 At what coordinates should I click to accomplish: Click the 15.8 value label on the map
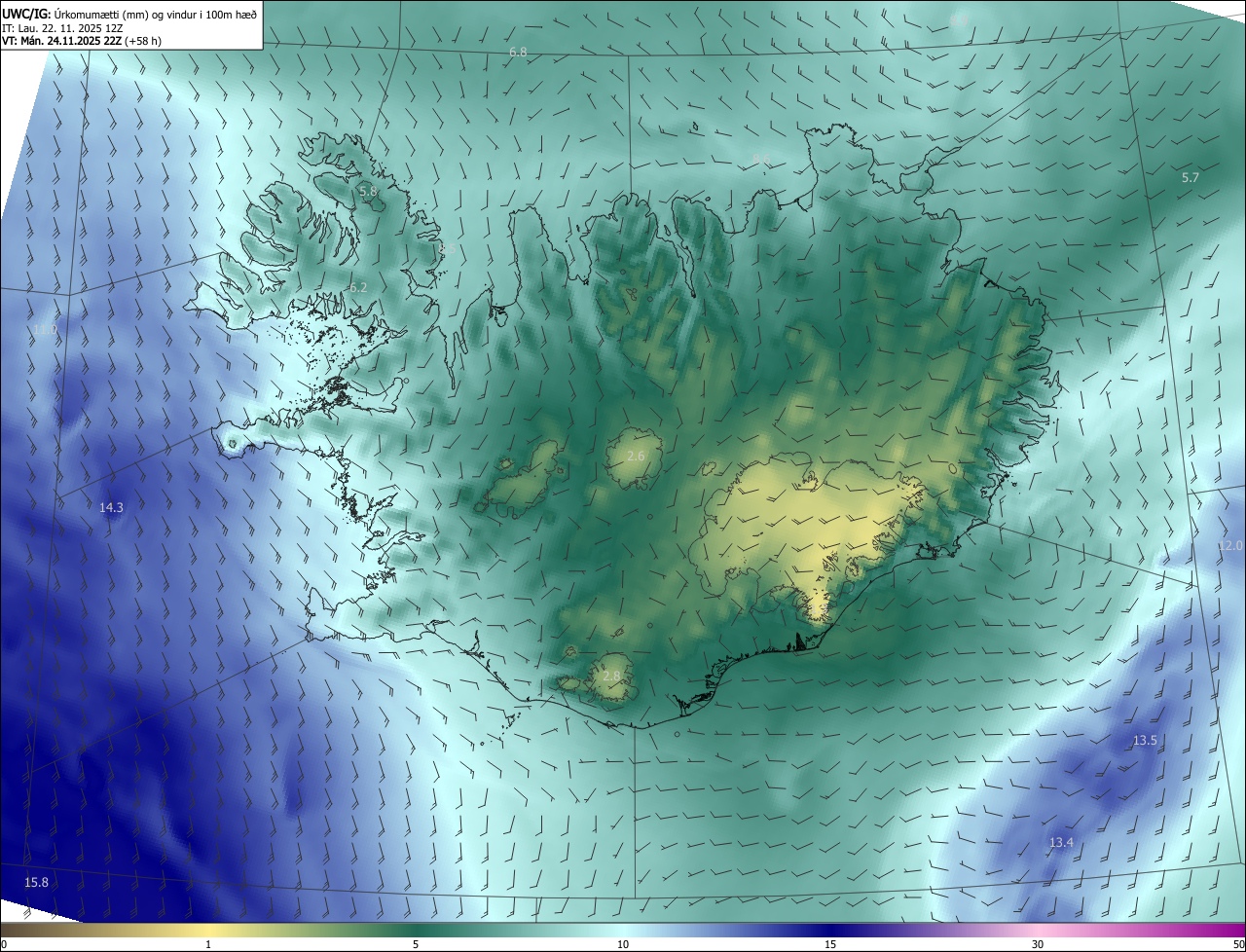coord(36,882)
